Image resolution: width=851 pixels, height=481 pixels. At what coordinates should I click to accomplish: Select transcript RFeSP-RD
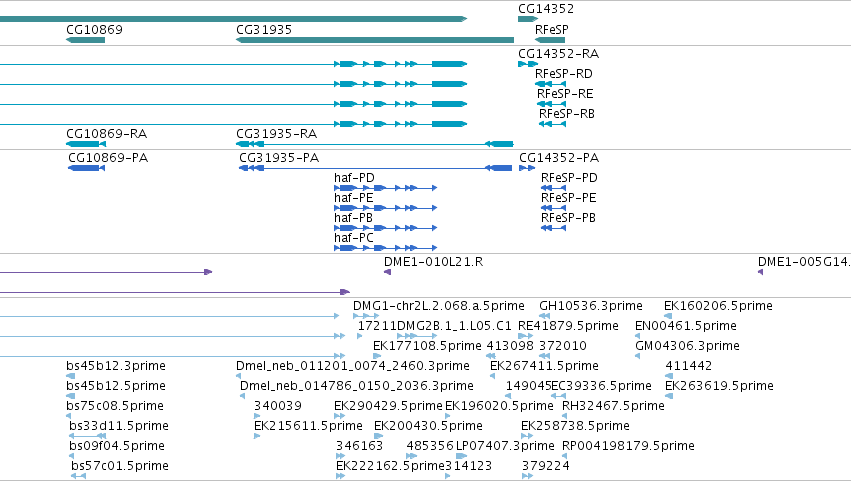(x=563, y=74)
